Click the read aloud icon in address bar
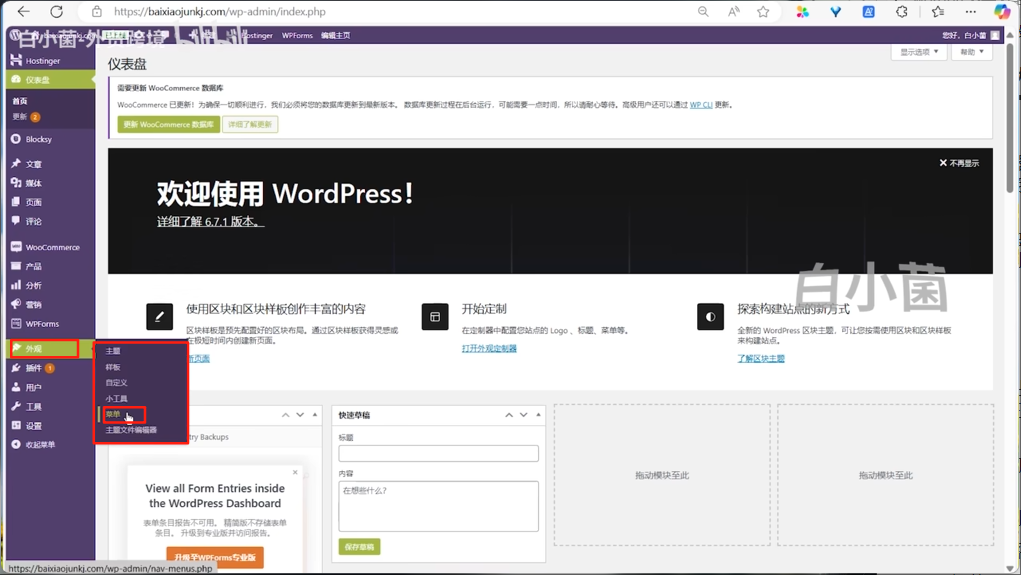The image size is (1021, 575). (734, 12)
